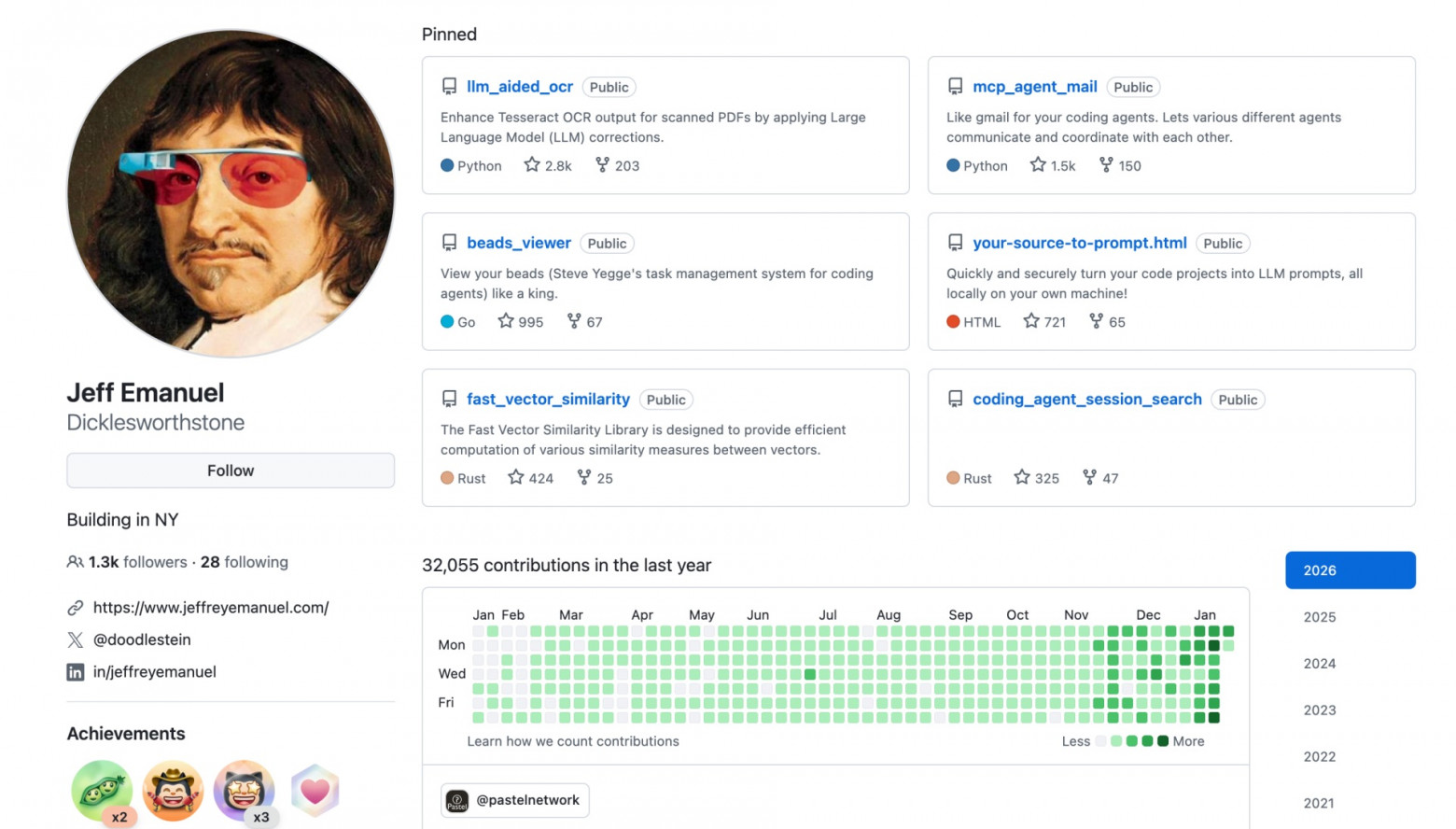This screenshot has width=1456, height=829.
Task: Open the 67 forks of beads_viewer
Action: 585,322
